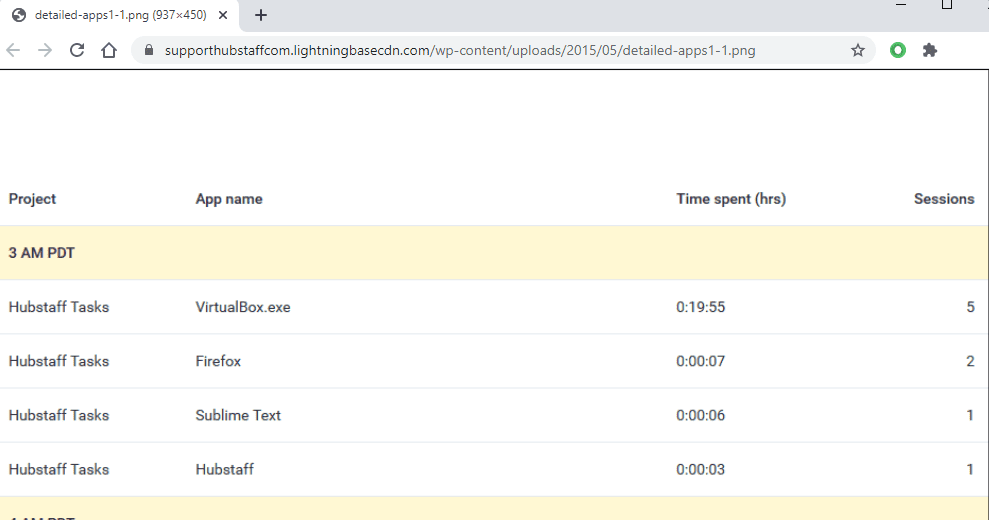Click the 0:00:03 time value

[x=701, y=470]
